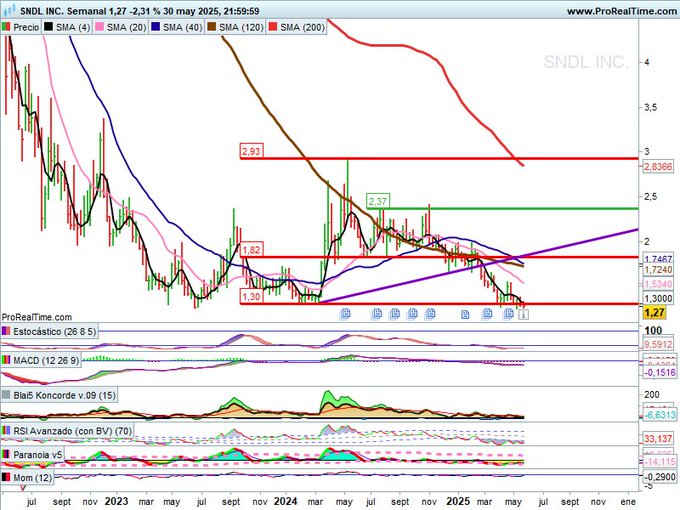Click the document event icon under Jul 2024

[377, 313]
